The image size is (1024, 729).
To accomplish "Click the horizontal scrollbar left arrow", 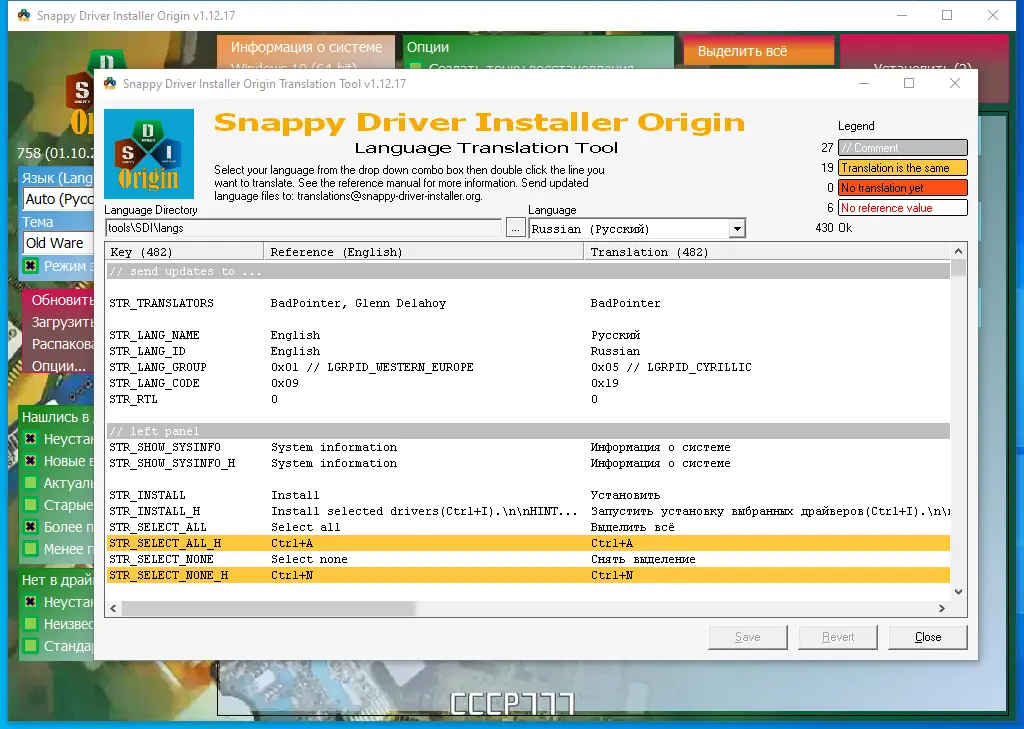I will click(x=114, y=608).
